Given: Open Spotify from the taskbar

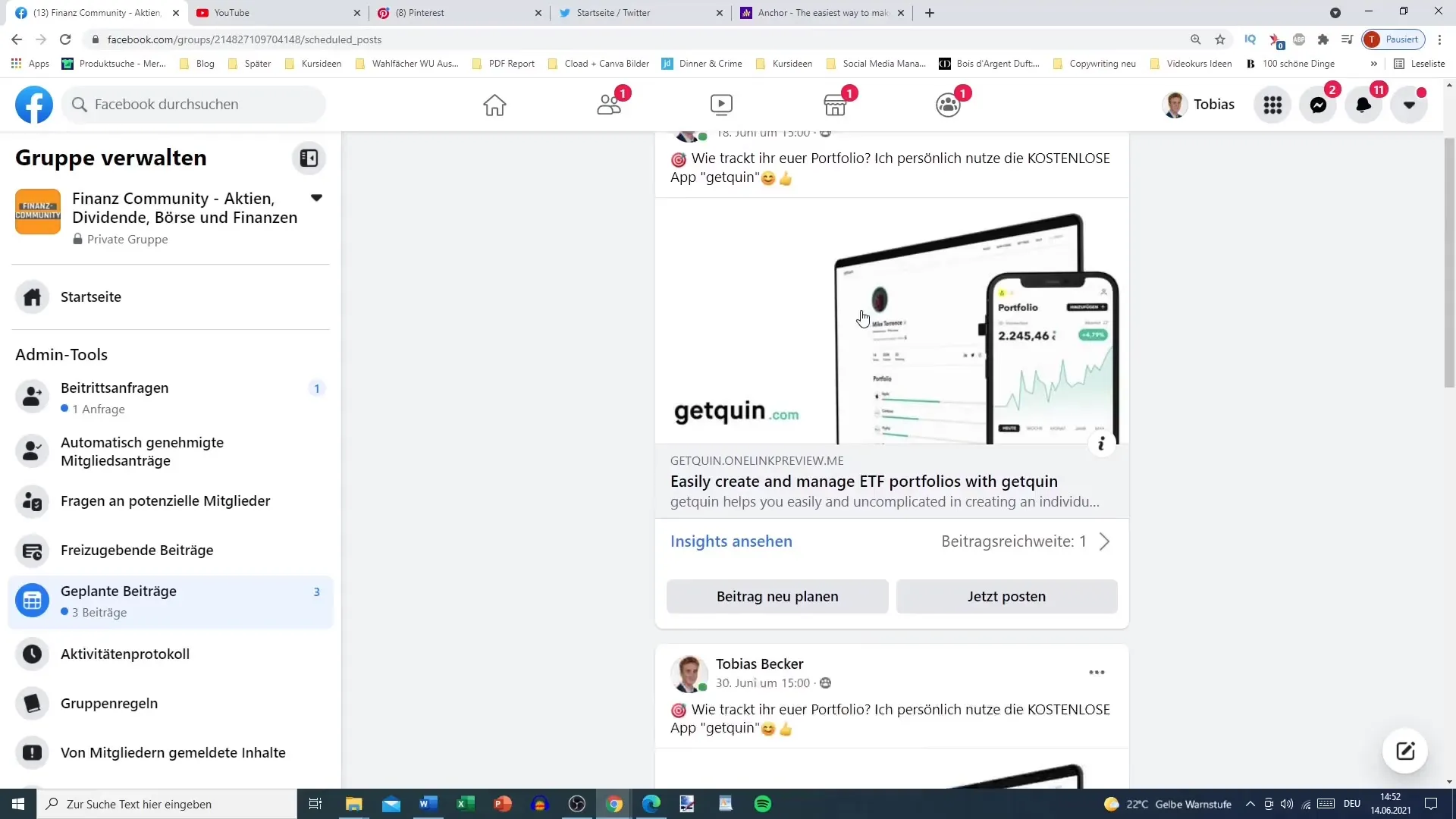Looking at the screenshot, I should pyautogui.click(x=763, y=804).
